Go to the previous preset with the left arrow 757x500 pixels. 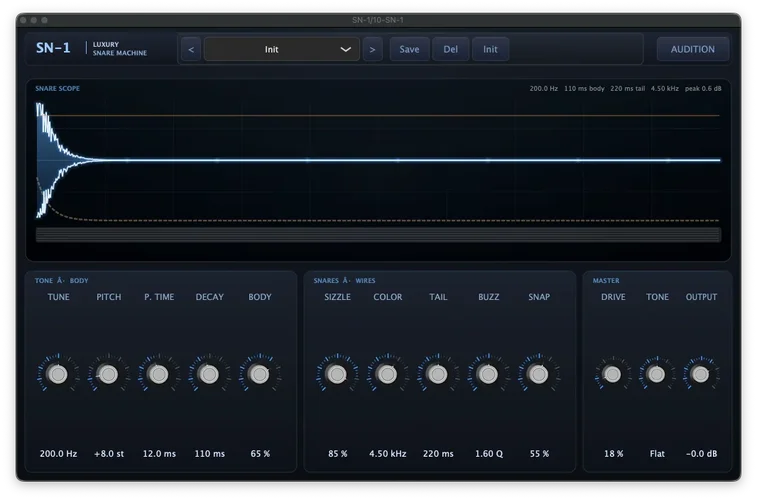tap(191, 49)
